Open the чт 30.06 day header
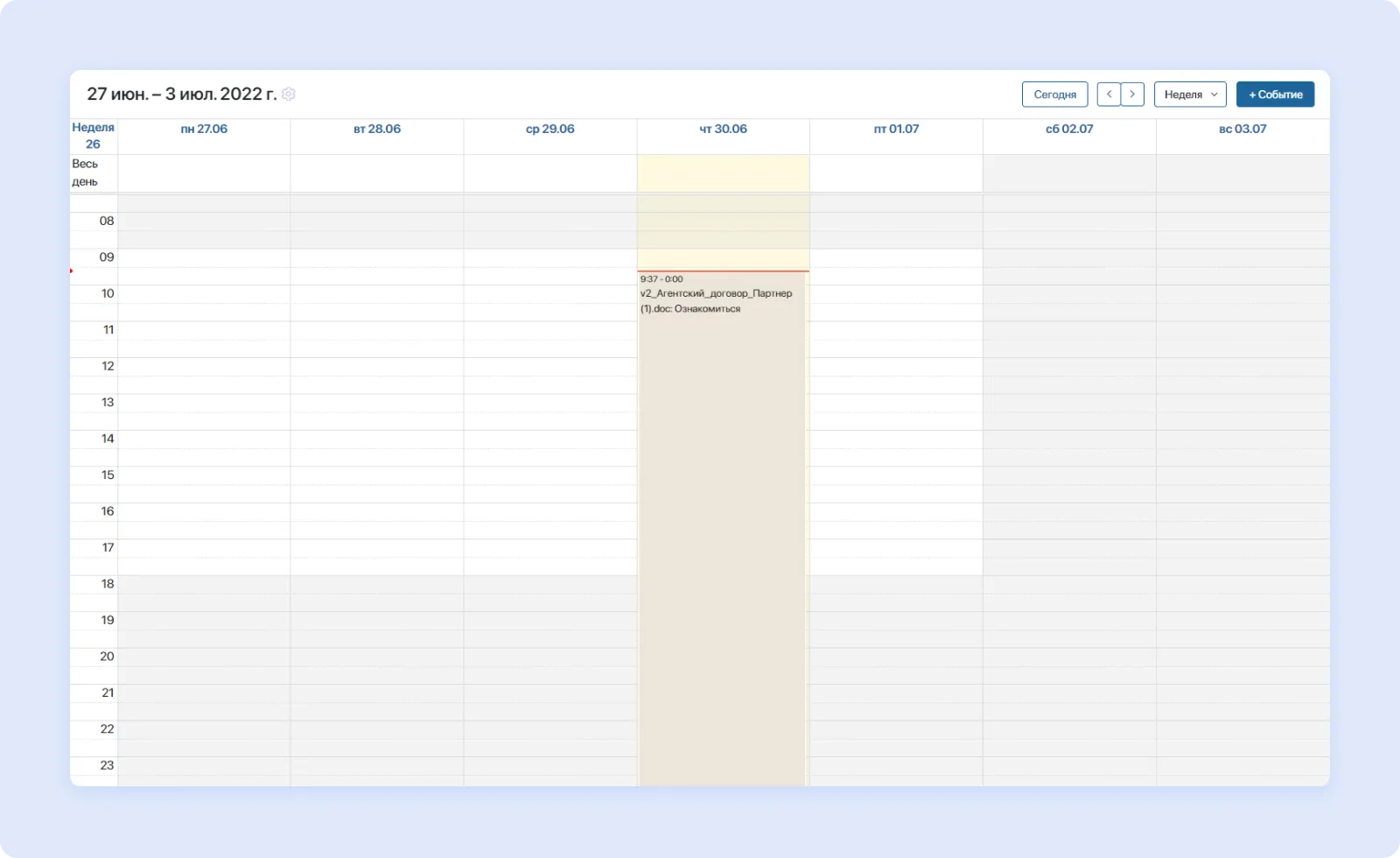1400x858 pixels. pyautogui.click(x=723, y=129)
